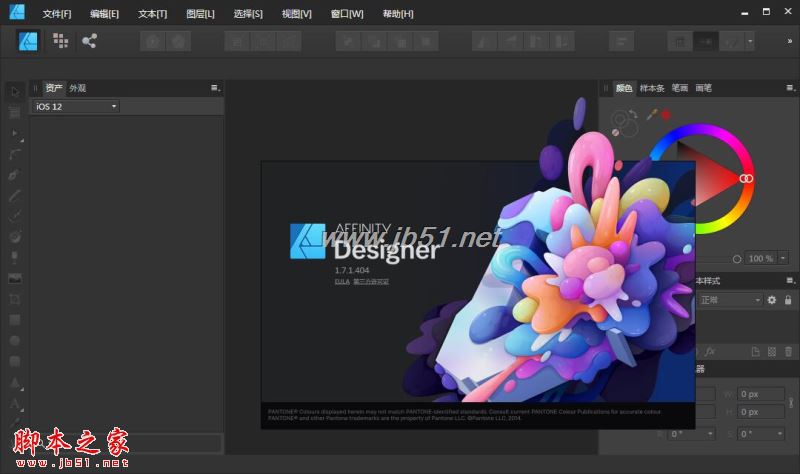Open the 颜色 panel options menu
Viewport: 800px width, 474px height.
pos(791,88)
